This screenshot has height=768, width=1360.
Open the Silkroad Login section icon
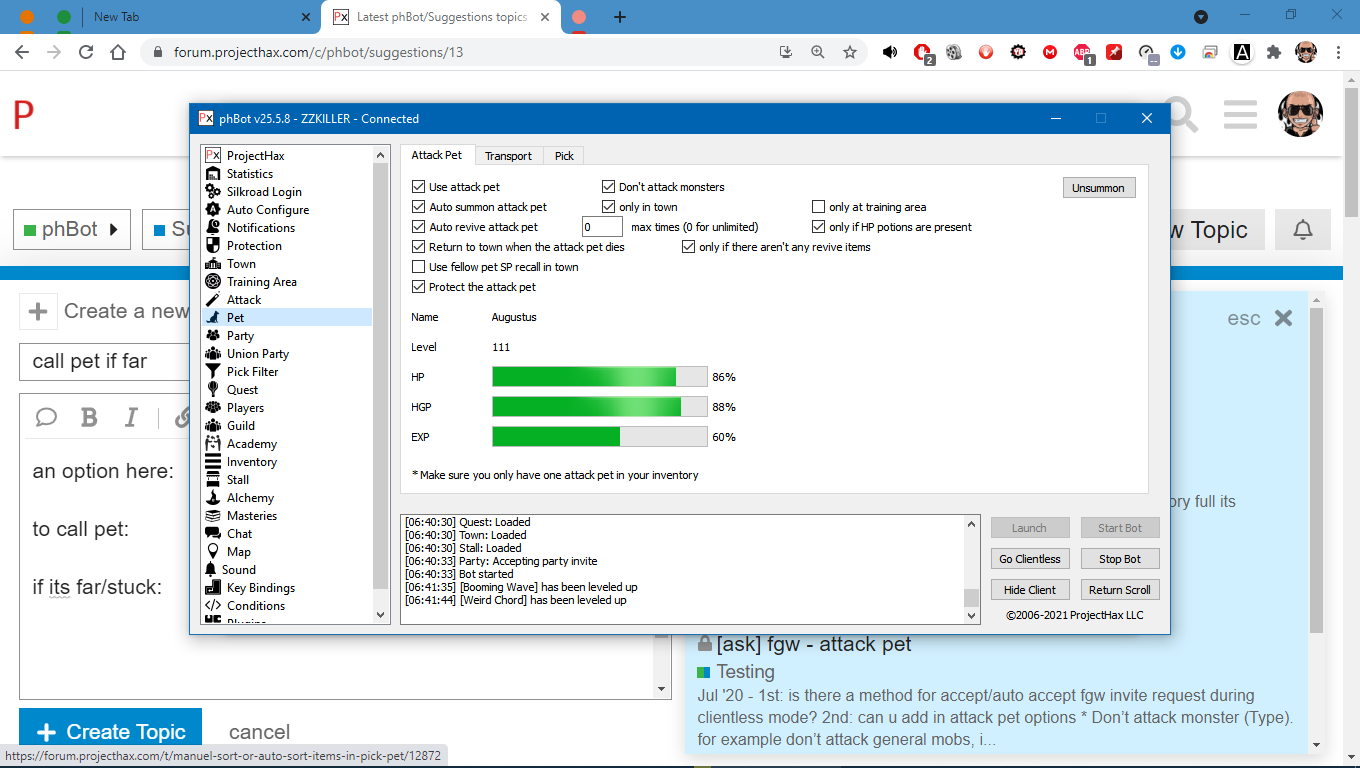coord(213,192)
